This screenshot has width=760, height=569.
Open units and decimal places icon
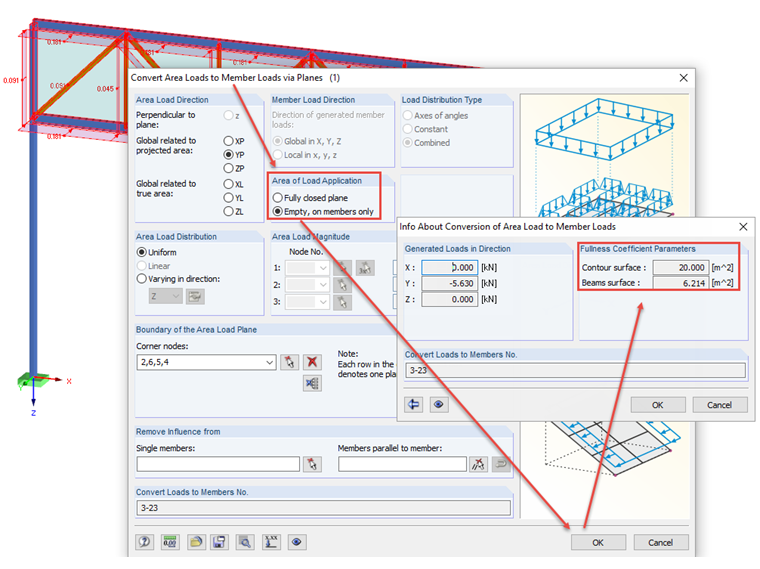[170, 541]
